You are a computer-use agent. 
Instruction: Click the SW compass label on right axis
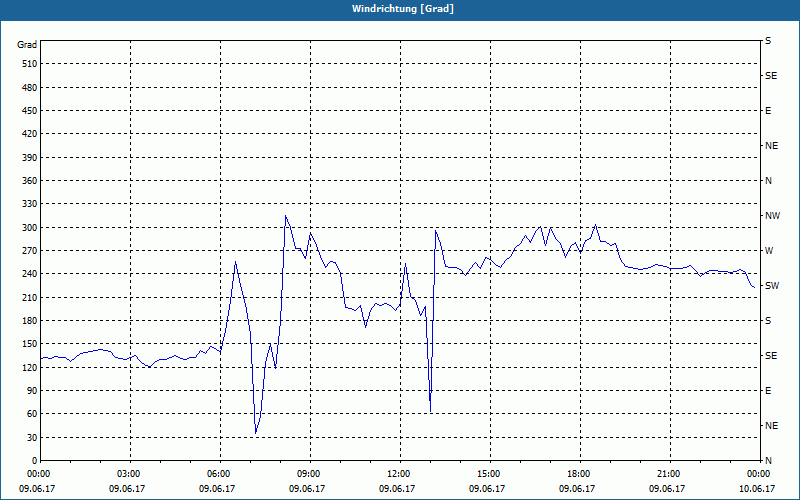[x=772, y=286]
